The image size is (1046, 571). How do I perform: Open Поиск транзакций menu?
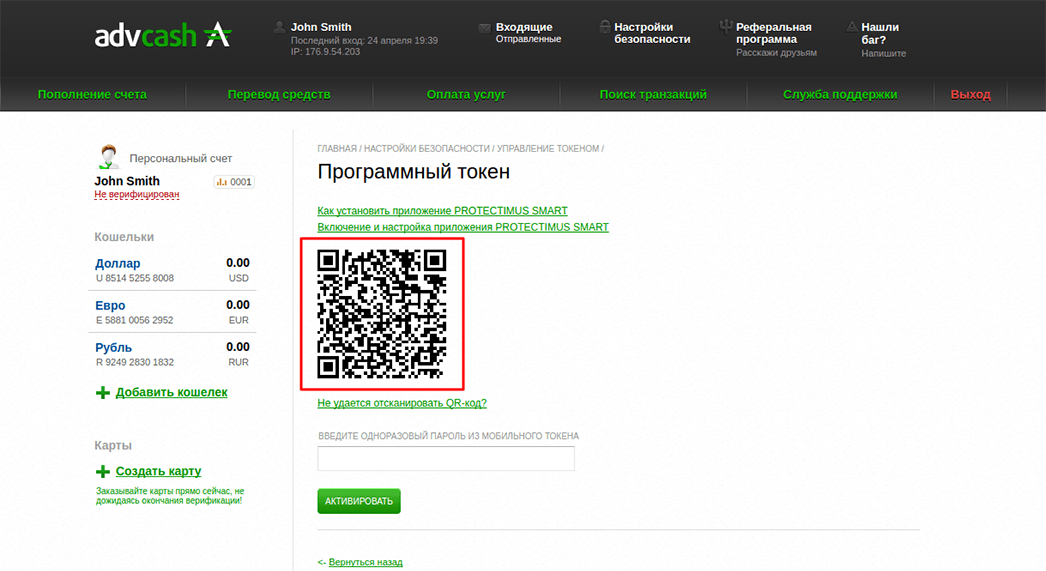(652, 95)
